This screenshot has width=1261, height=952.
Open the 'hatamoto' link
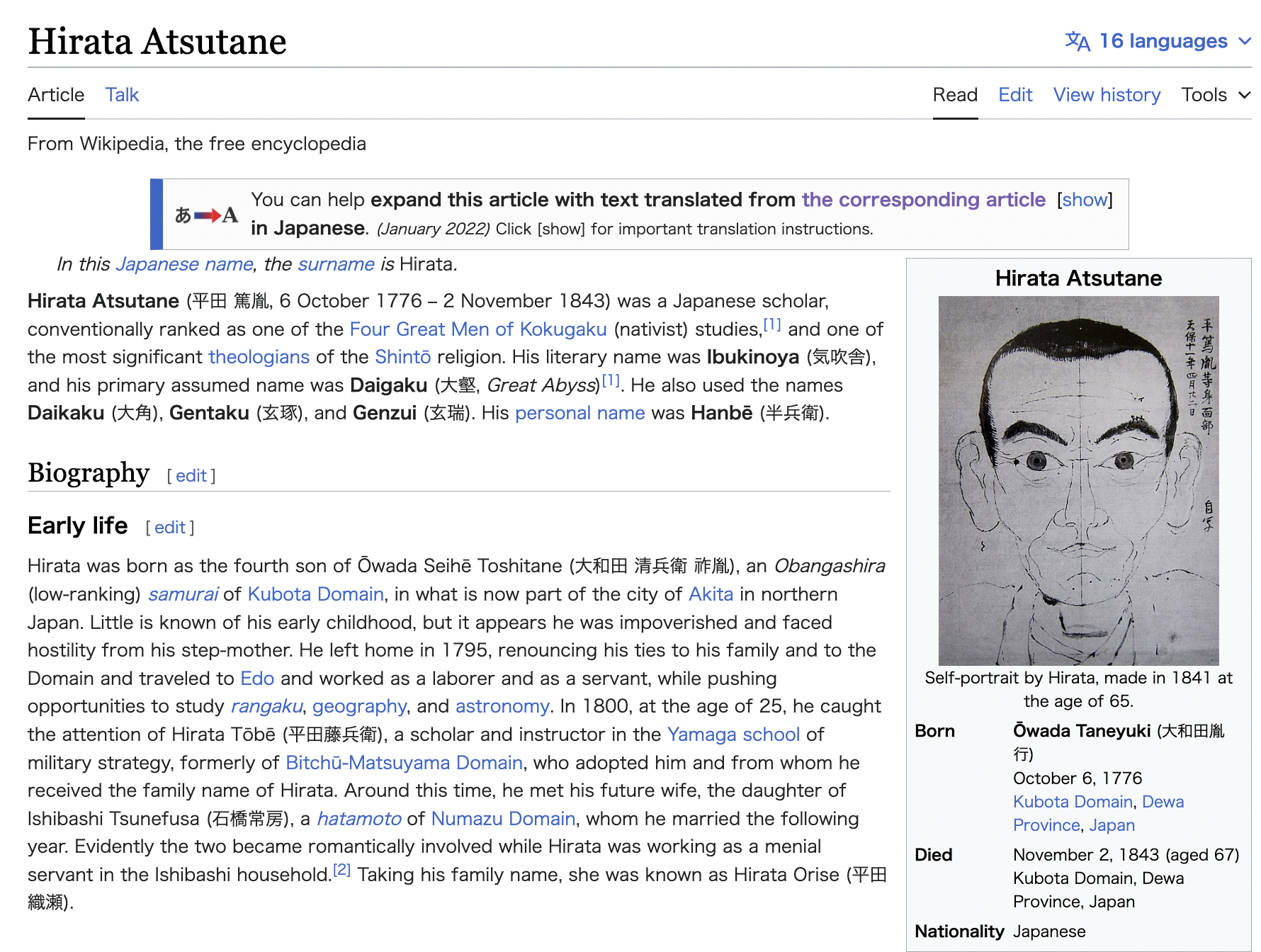click(358, 819)
